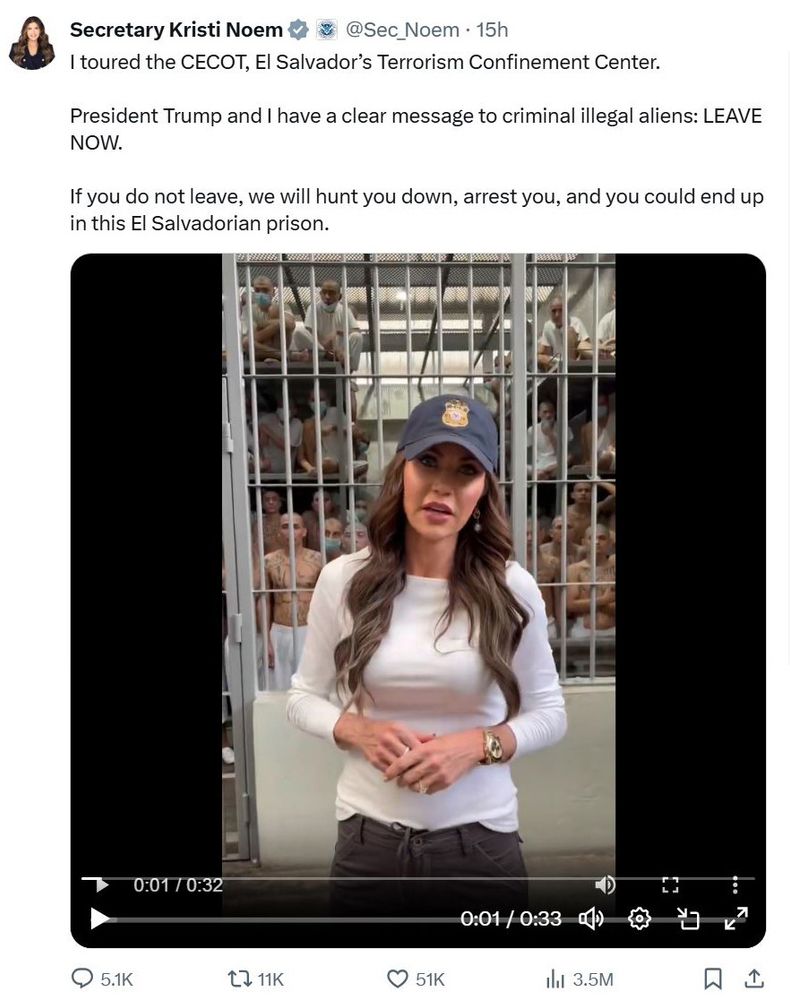Click the profile avatar picture
This screenshot has height=1000, width=790.
pyautogui.click(x=31, y=43)
